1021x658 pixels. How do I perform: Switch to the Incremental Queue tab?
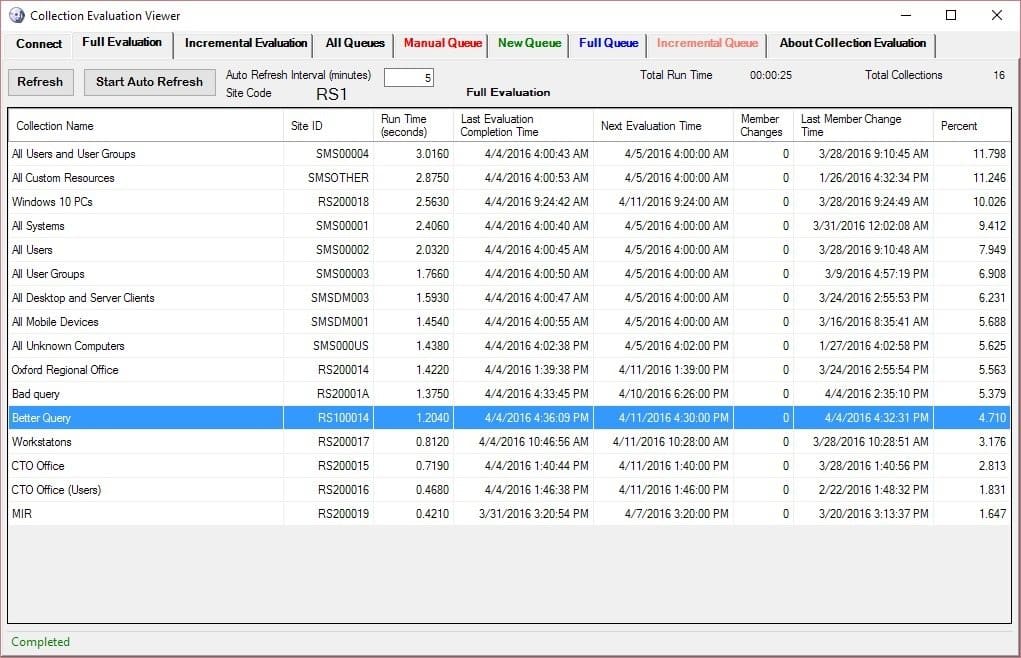click(x=707, y=43)
